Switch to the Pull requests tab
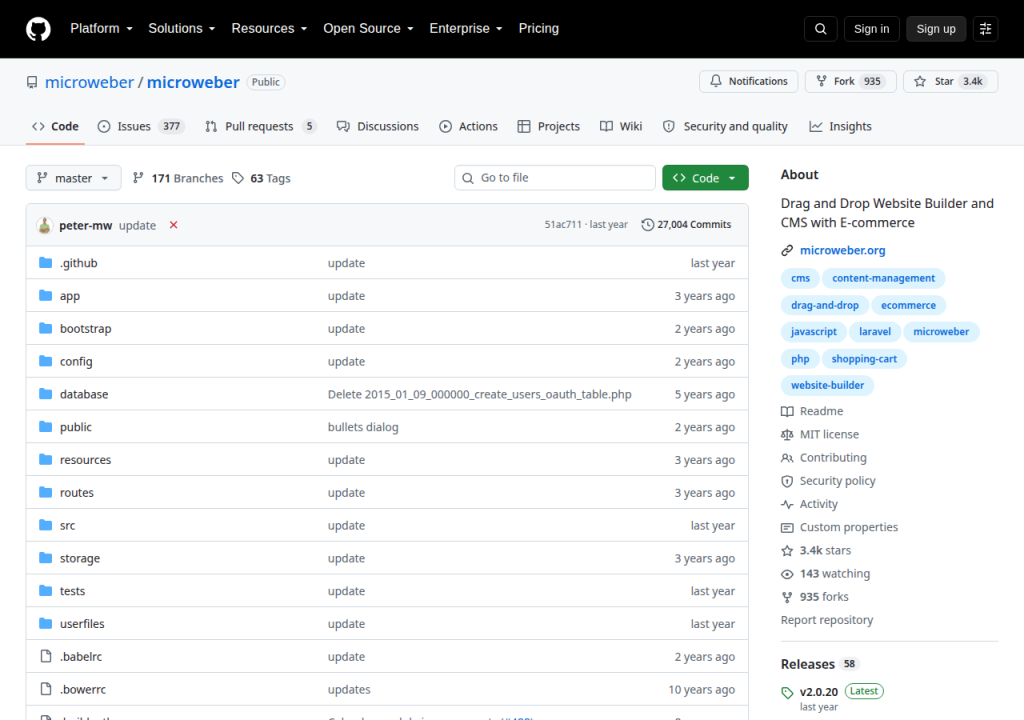 point(261,126)
